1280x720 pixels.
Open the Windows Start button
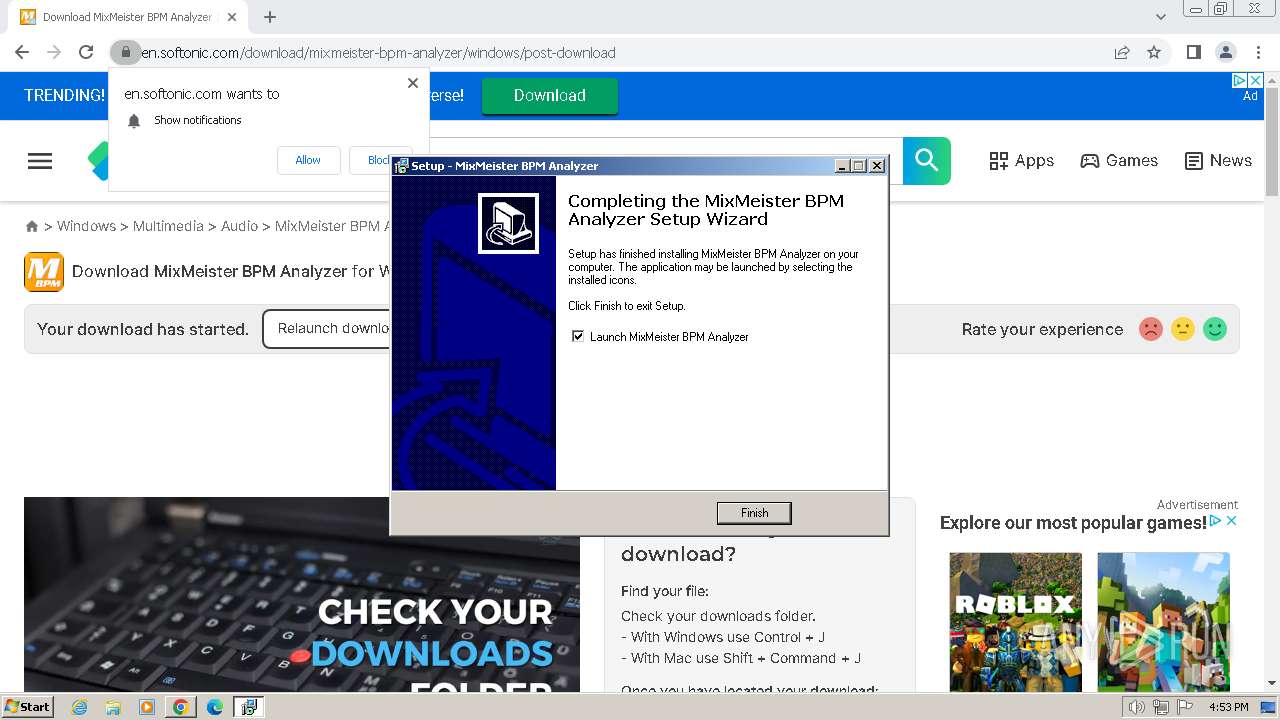[28, 706]
